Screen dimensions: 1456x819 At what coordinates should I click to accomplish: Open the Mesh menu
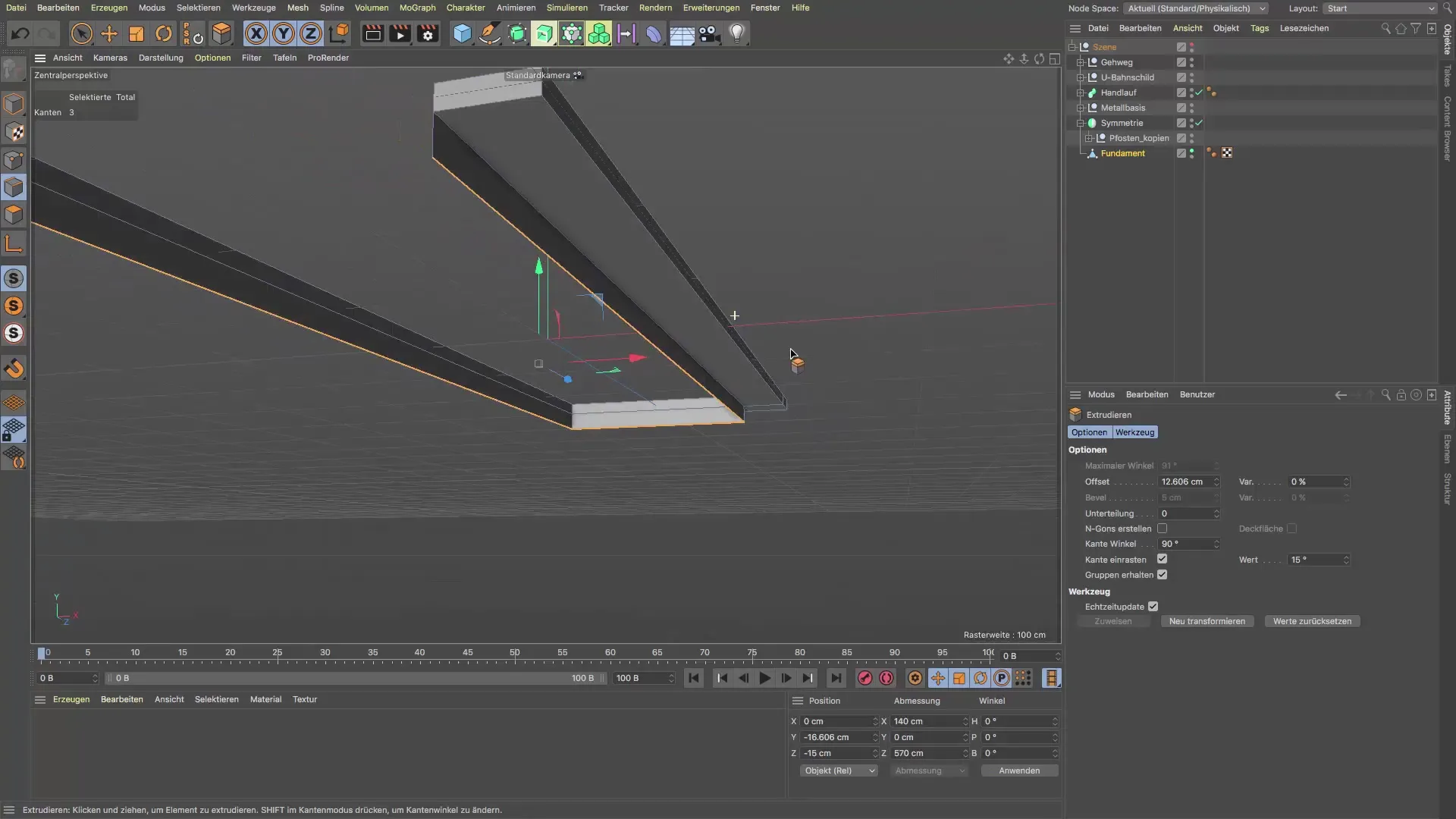(297, 8)
